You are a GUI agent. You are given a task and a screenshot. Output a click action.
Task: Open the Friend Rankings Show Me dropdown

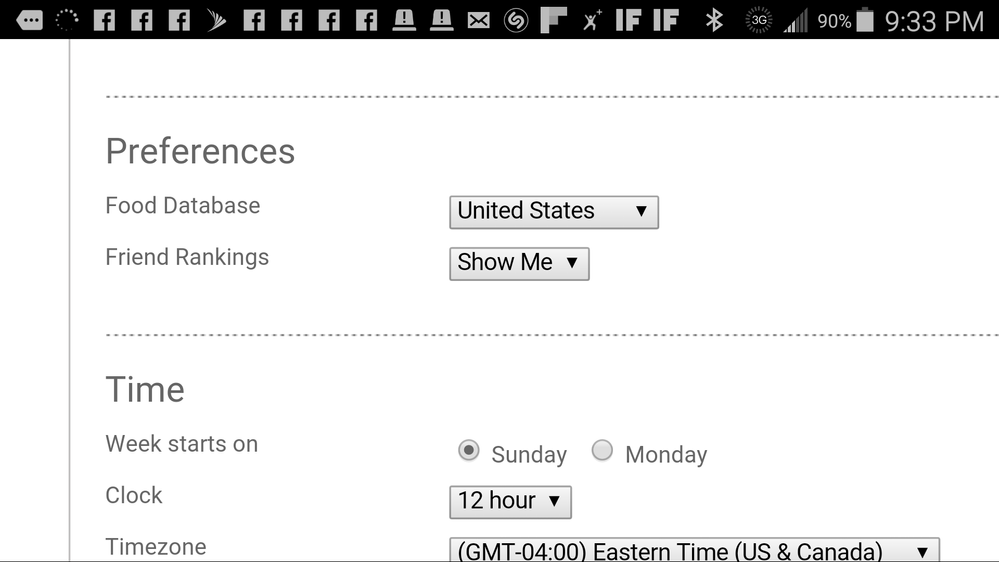point(519,264)
